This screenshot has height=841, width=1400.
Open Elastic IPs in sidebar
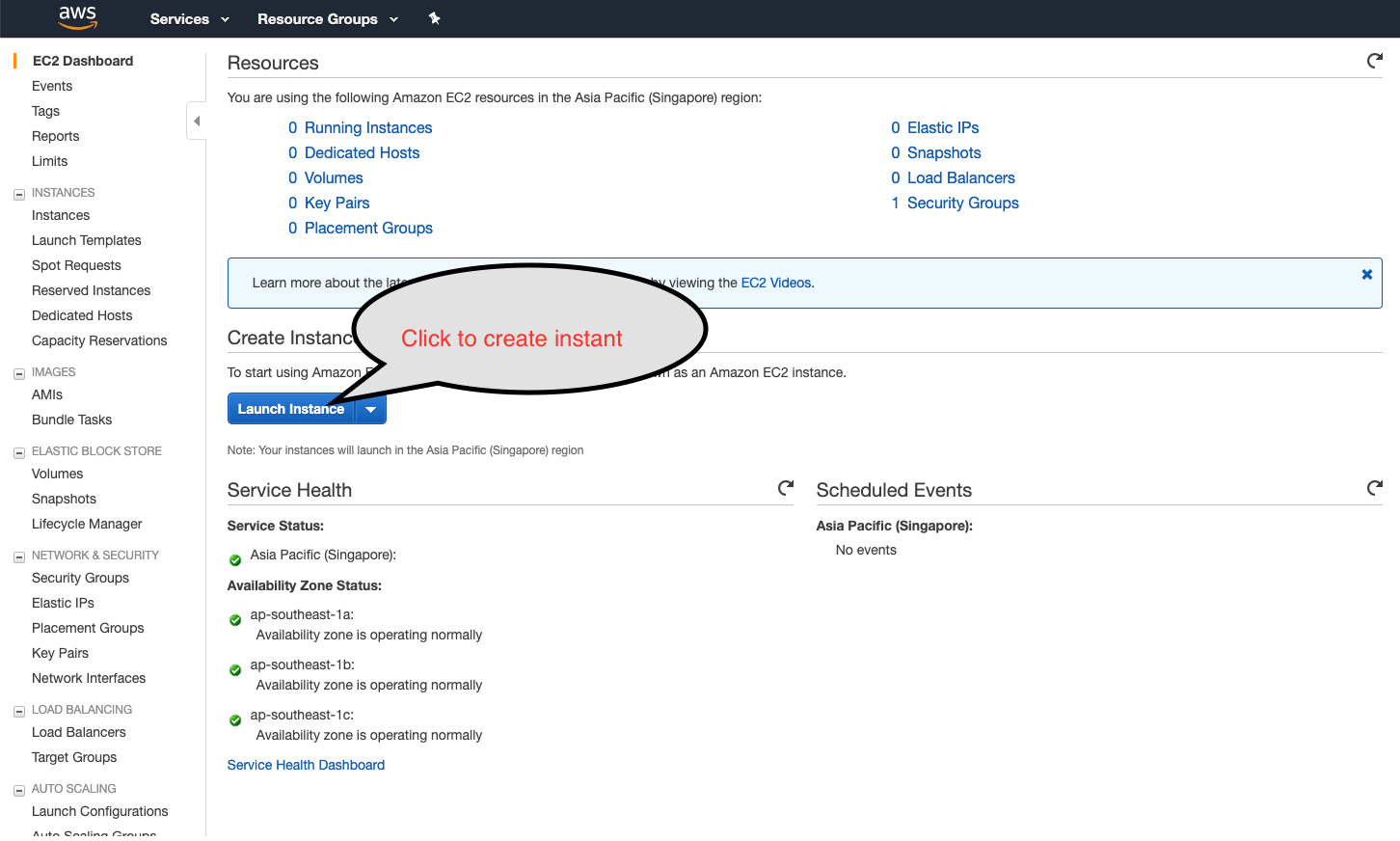(64, 603)
